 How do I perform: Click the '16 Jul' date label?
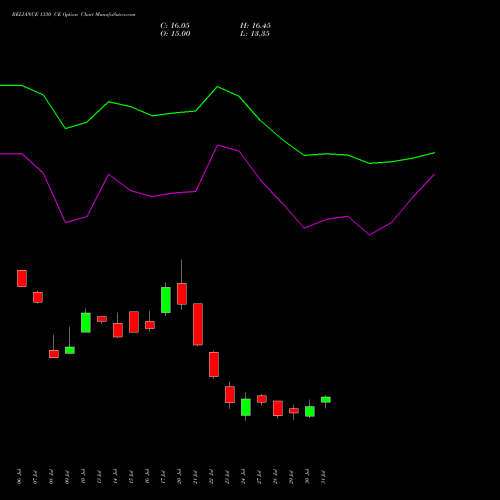pos(147,476)
